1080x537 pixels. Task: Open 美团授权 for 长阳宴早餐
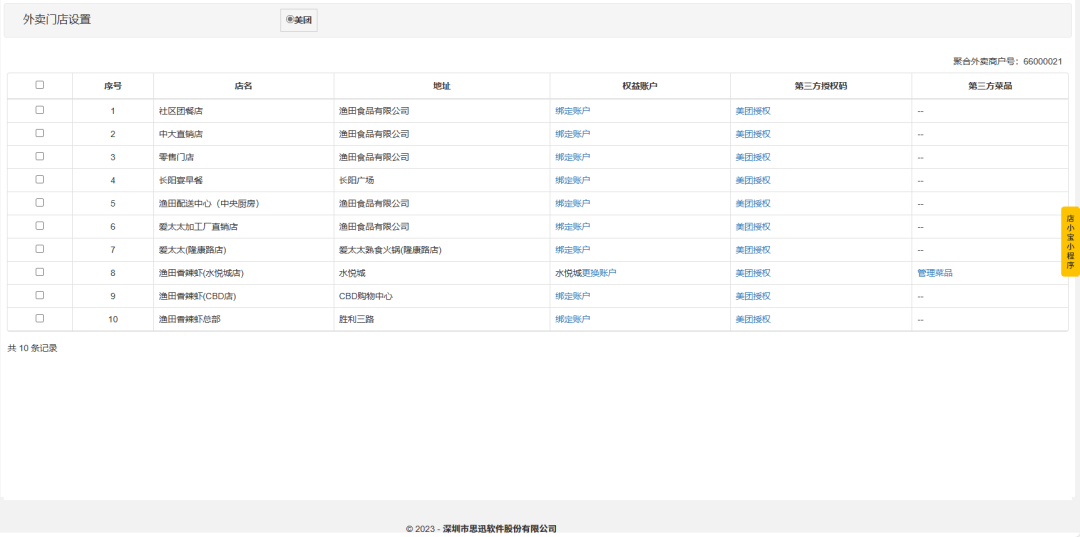pyautogui.click(x=753, y=180)
